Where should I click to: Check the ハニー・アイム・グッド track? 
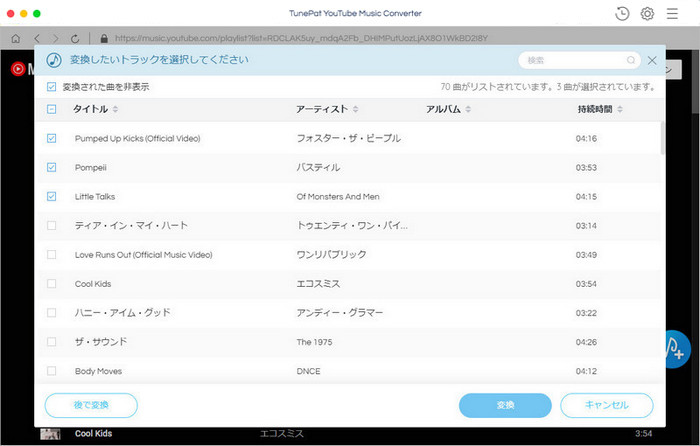point(51,313)
